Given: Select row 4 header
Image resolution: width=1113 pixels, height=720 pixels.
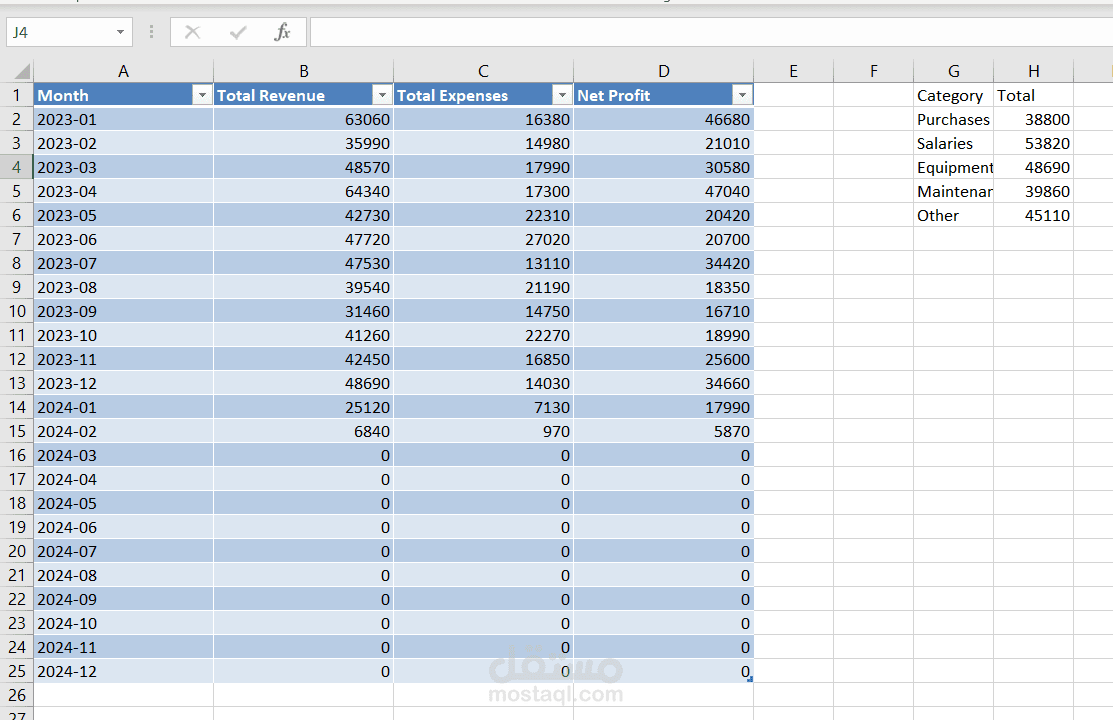Looking at the screenshot, I should point(16,168).
